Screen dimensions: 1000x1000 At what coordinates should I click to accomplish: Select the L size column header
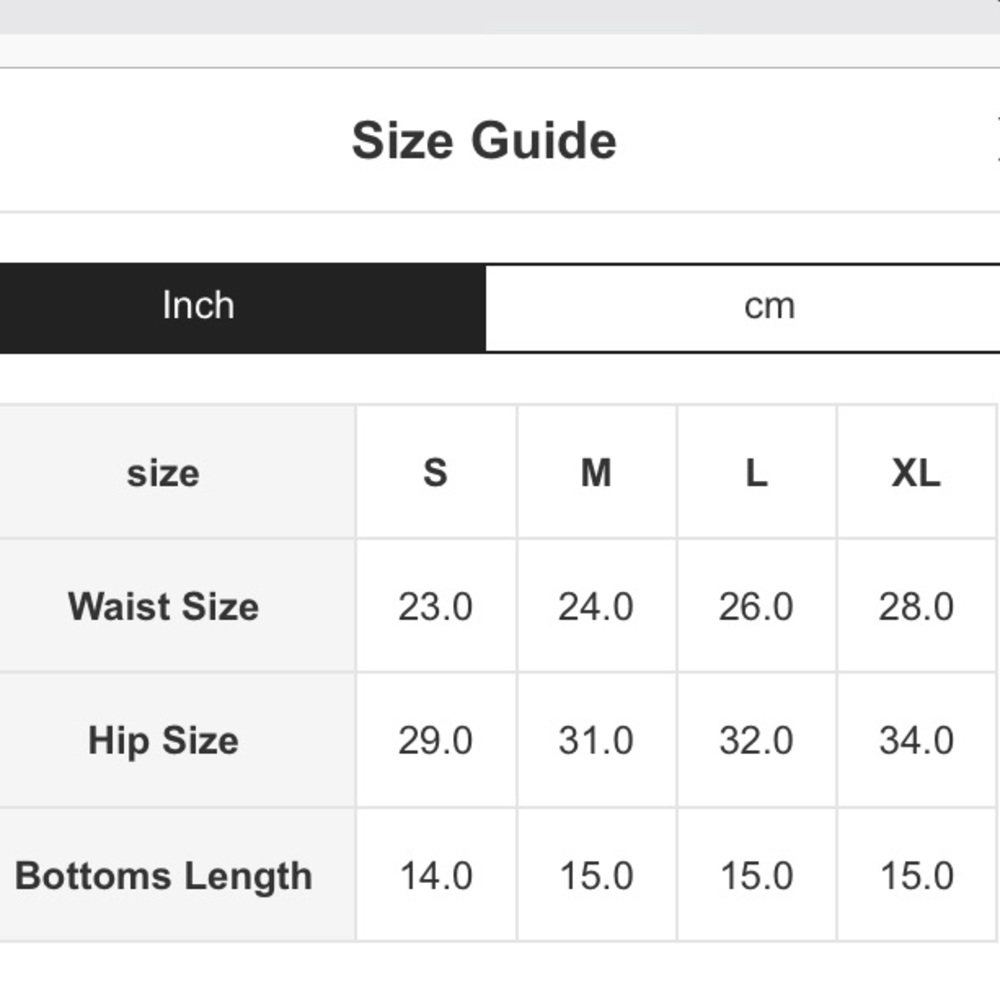(756, 473)
